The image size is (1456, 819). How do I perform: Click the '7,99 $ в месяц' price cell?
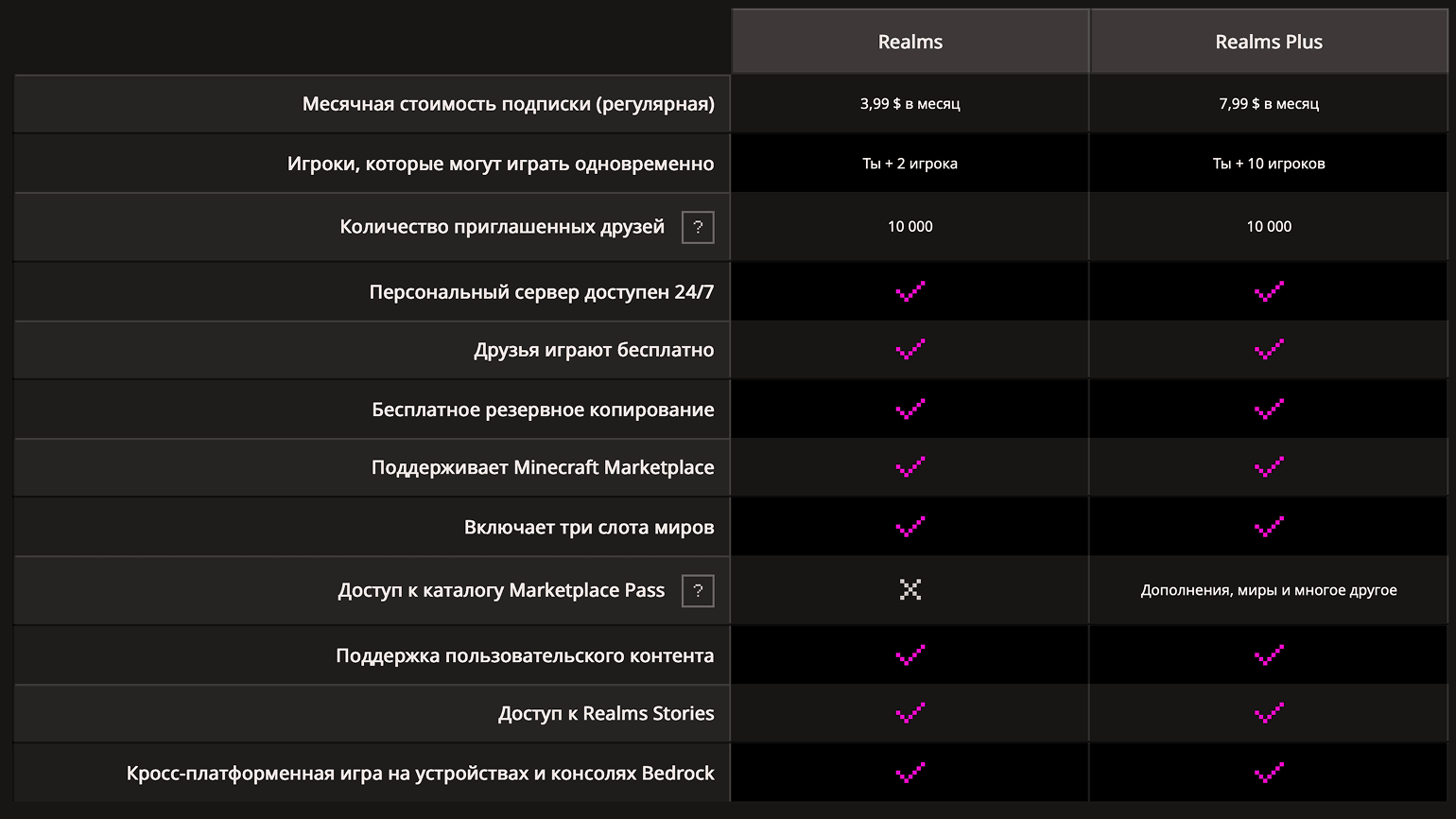tap(1269, 104)
